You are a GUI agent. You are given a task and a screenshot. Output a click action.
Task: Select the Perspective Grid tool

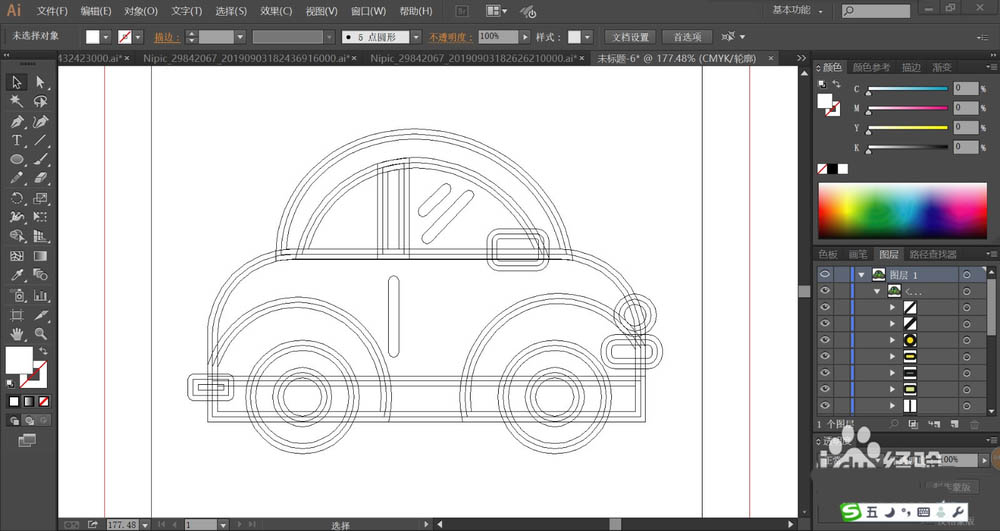pos(40,236)
